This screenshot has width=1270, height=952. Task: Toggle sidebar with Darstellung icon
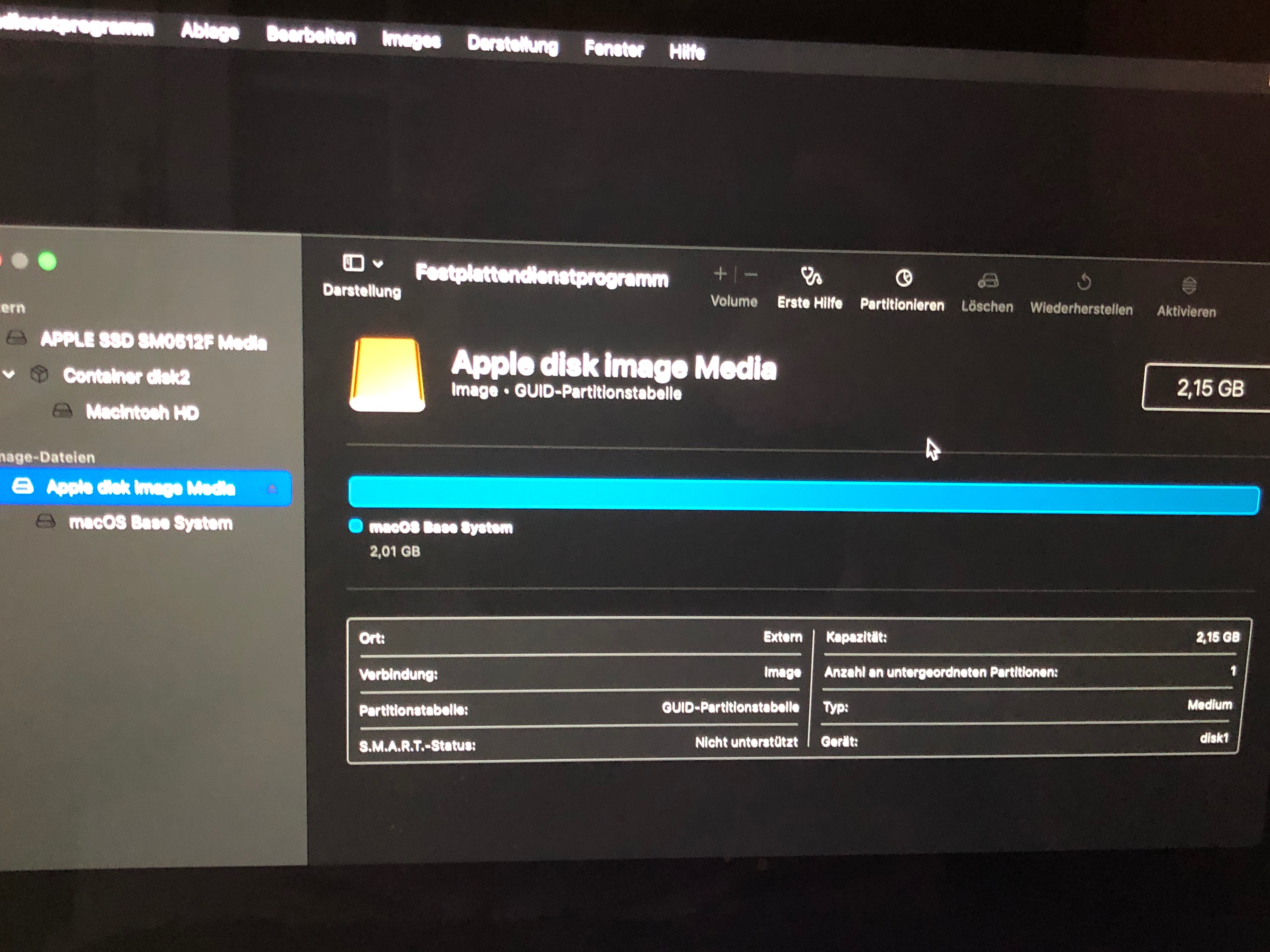tap(353, 263)
